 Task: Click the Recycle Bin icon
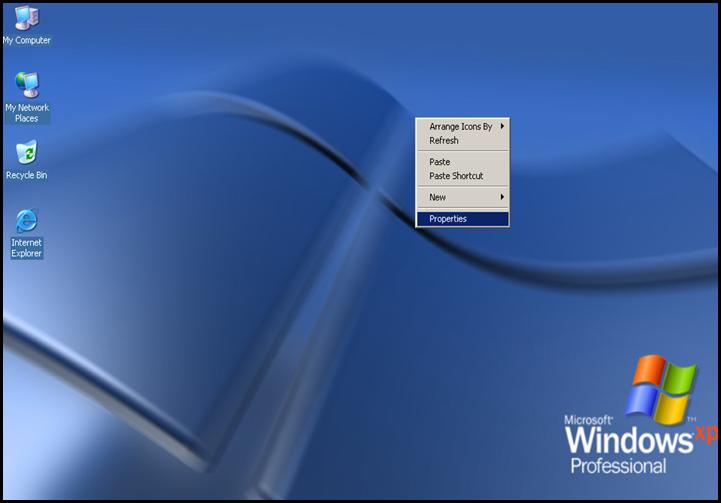pyautogui.click(x=27, y=153)
